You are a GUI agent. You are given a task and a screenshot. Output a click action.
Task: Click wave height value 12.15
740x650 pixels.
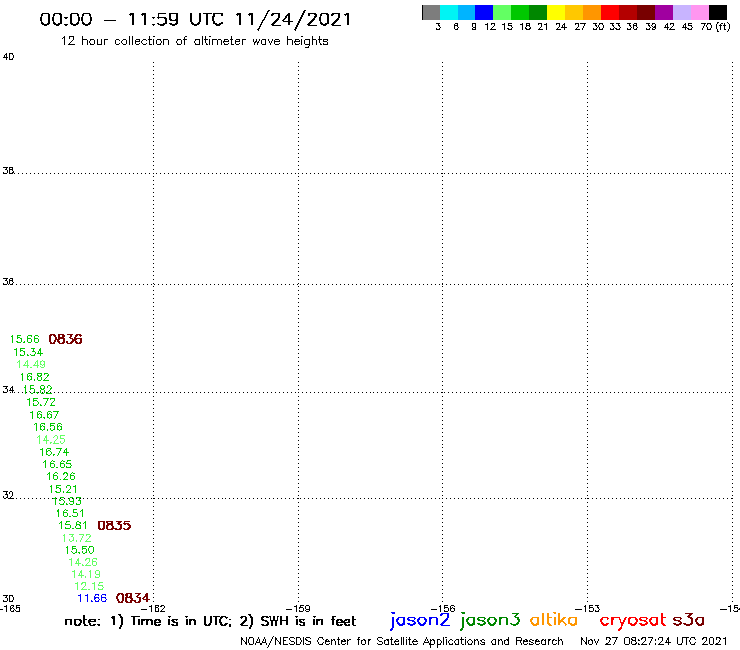point(89,586)
